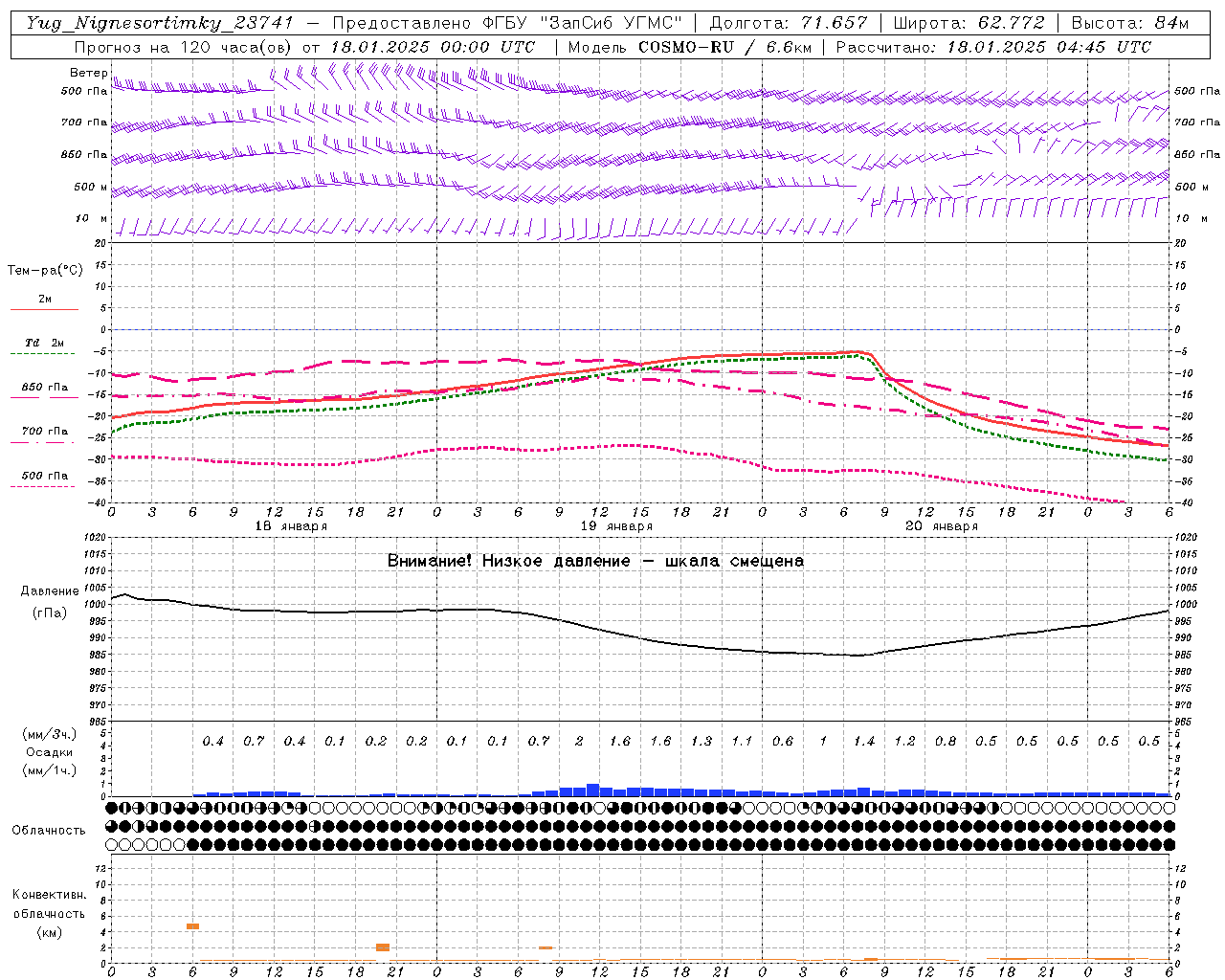This screenshot has width=1225, height=980.
Task: Select the forecast start 18.01.2025 00:00 UTC
Action: click(x=433, y=47)
